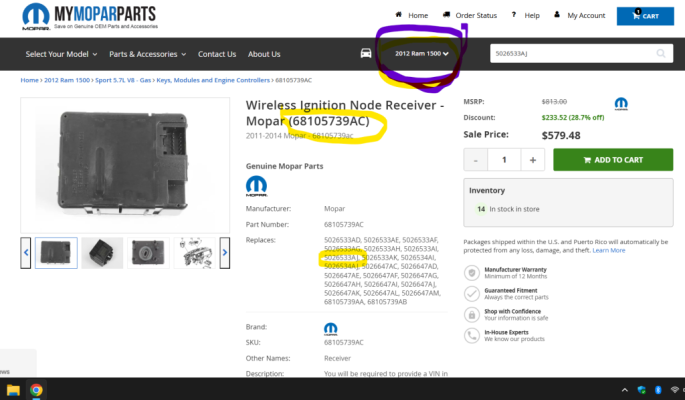The height and width of the screenshot is (400, 685).
Task: Click the Order Status truck icon
Action: coord(446,14)
